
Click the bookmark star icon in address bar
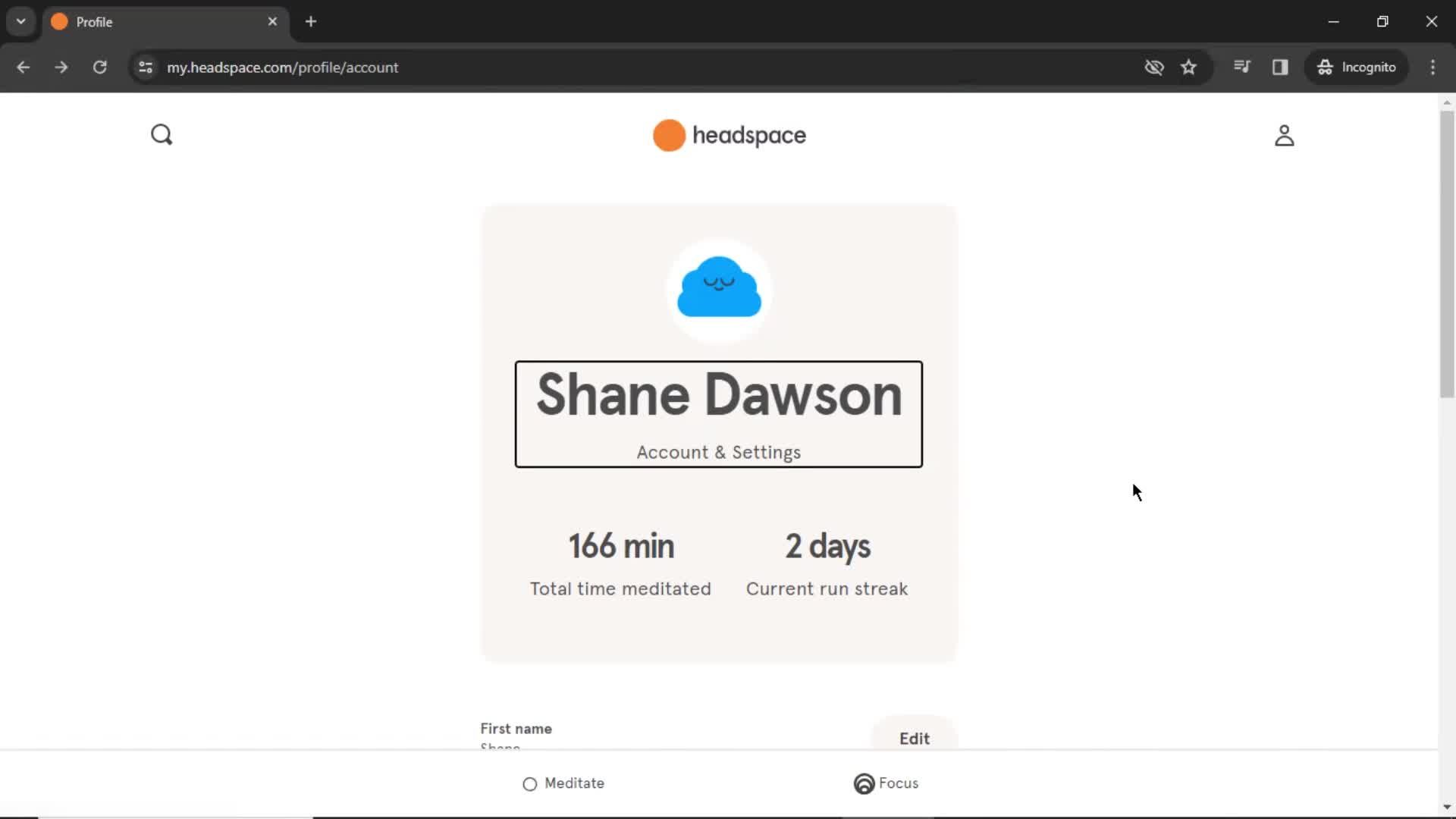coord(1188,67)
